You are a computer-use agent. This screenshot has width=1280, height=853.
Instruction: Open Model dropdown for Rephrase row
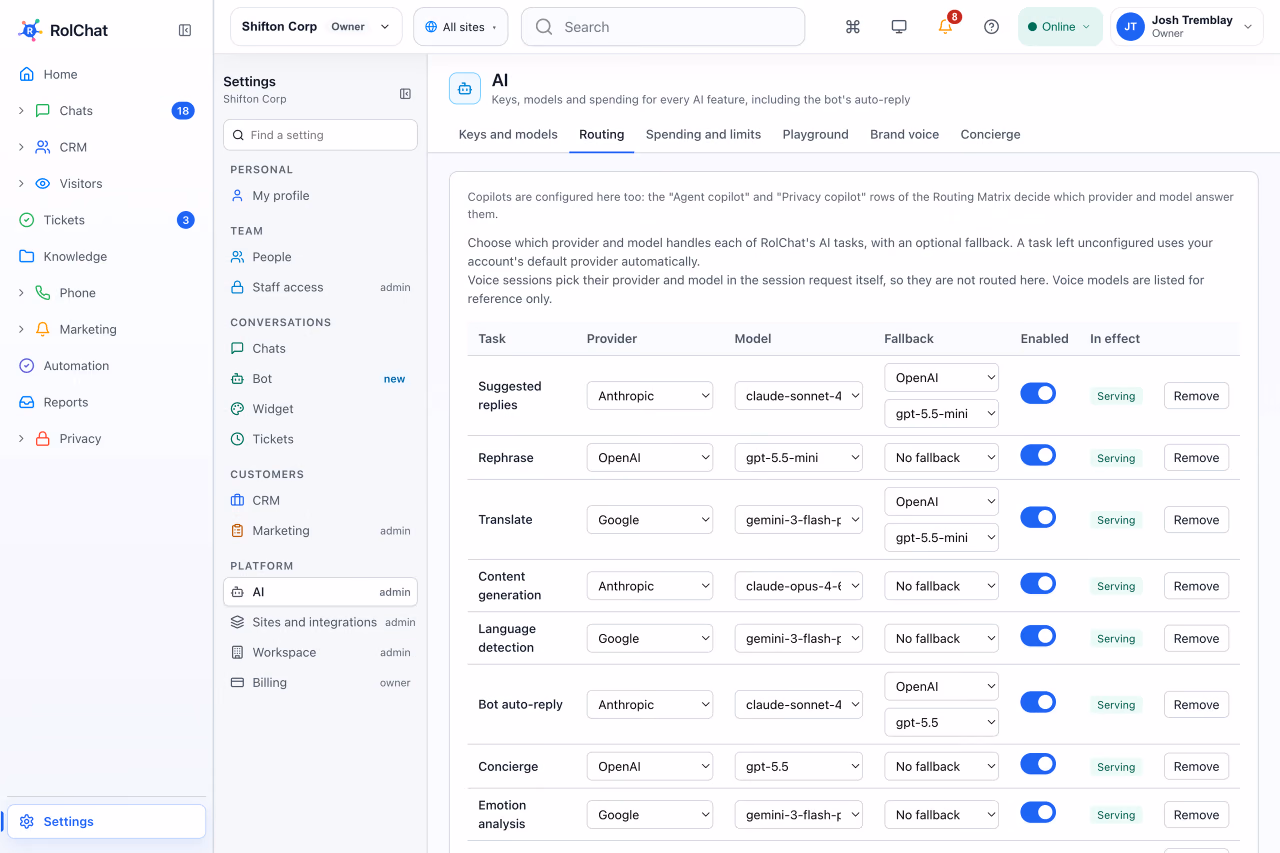coord(799,458)
